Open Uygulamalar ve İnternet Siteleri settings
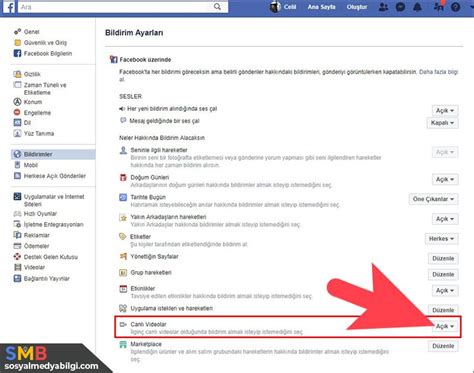The width and height of the screenshot is (474, 373). tap(54, 200)
